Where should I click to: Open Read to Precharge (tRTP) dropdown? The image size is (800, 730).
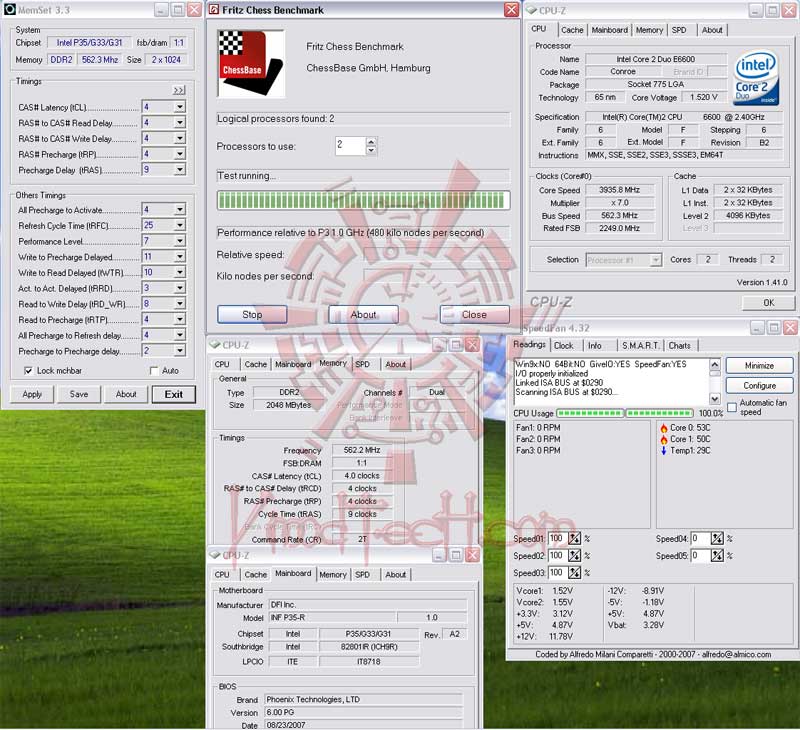180,319
